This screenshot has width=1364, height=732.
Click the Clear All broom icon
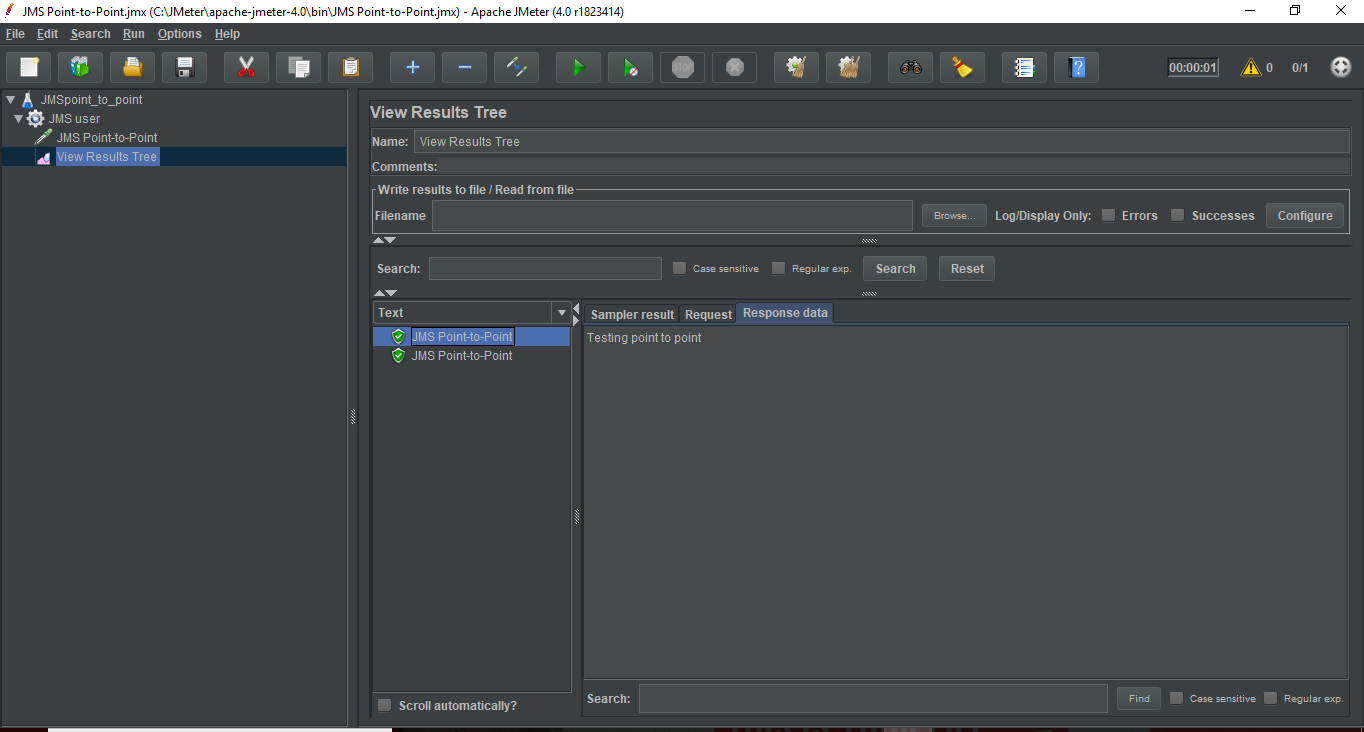coord(848,68)
